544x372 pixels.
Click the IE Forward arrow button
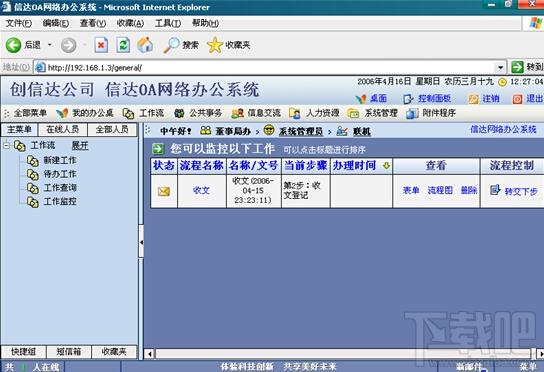click(x=68, y=45)
